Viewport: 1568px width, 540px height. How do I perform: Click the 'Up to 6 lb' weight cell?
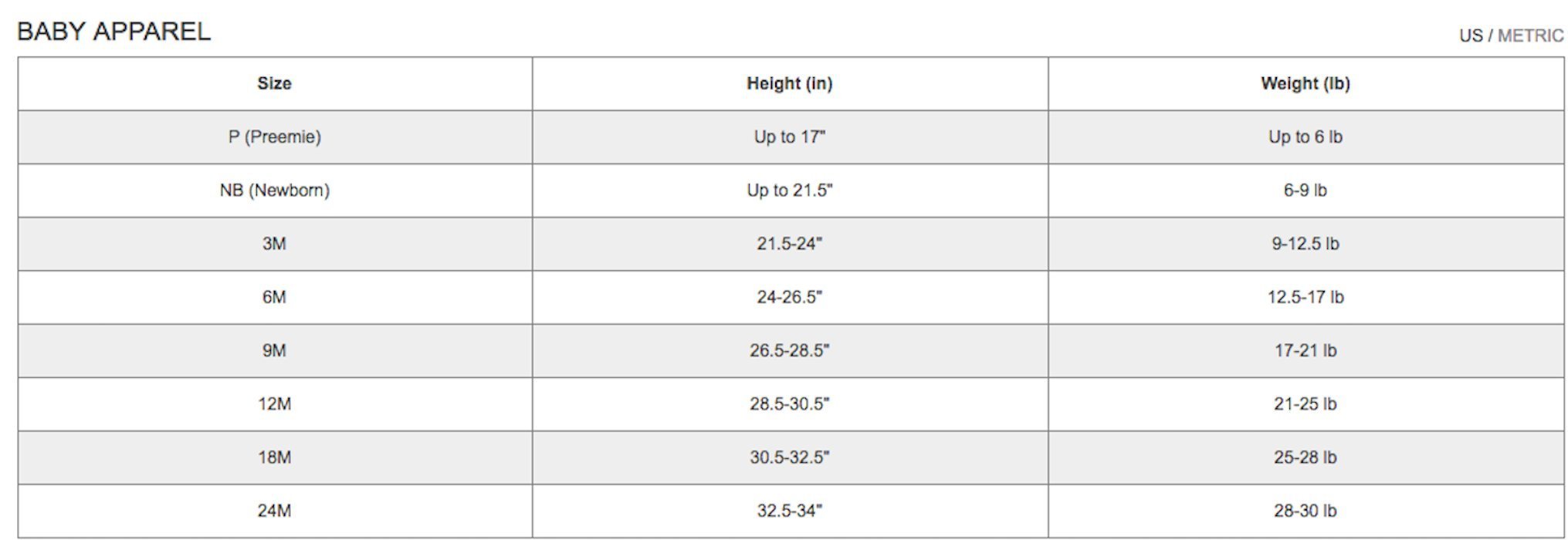[x=1305, y=137]
